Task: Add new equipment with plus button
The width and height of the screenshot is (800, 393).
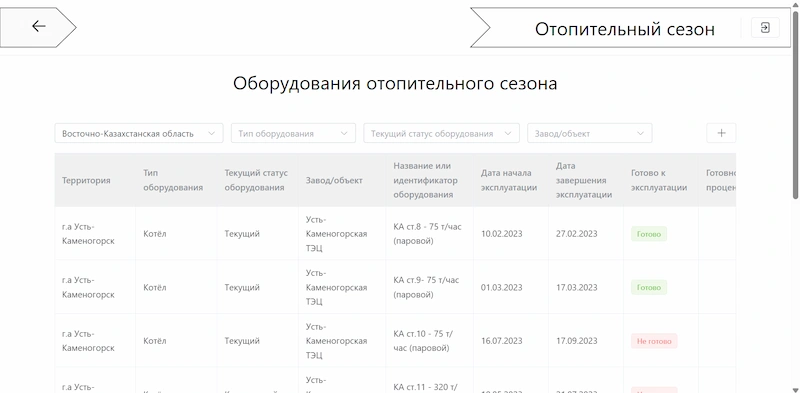Action: coord(721,133)
